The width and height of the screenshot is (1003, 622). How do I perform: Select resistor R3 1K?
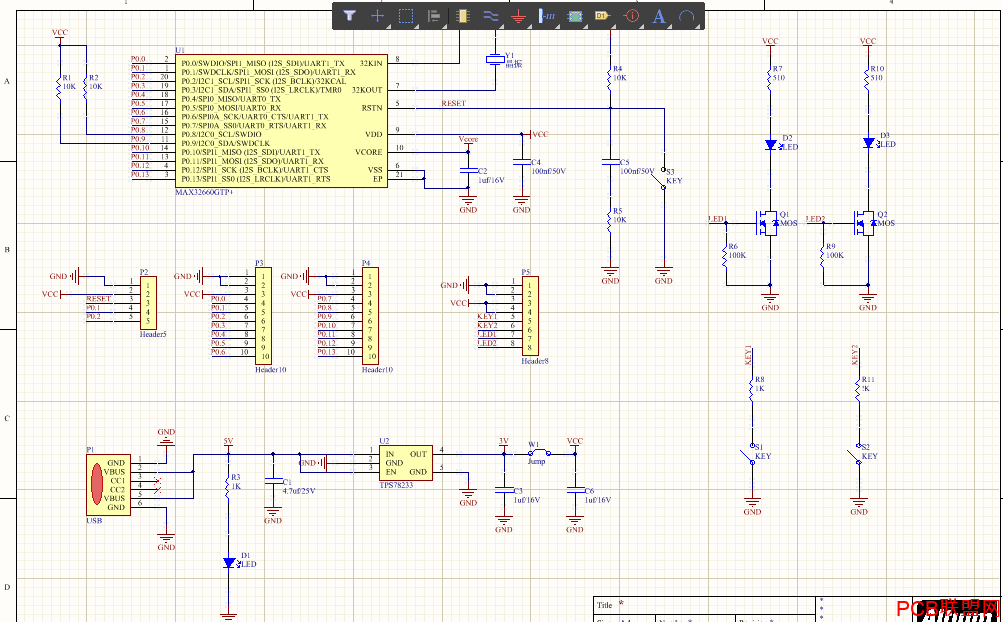point(228,490)
